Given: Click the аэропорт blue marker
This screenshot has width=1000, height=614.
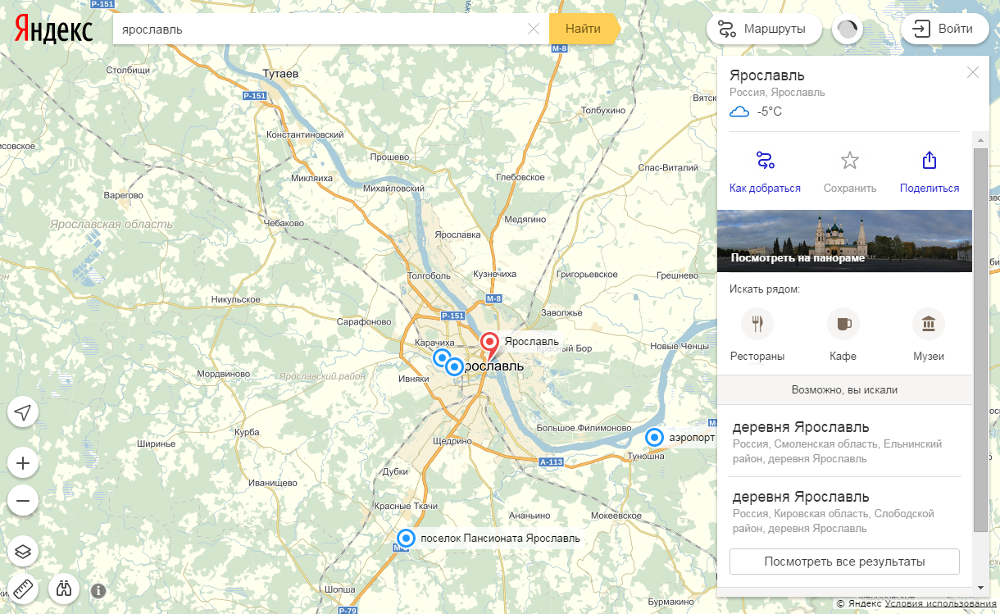Looking at the screenshot, I should pos(654,437).
